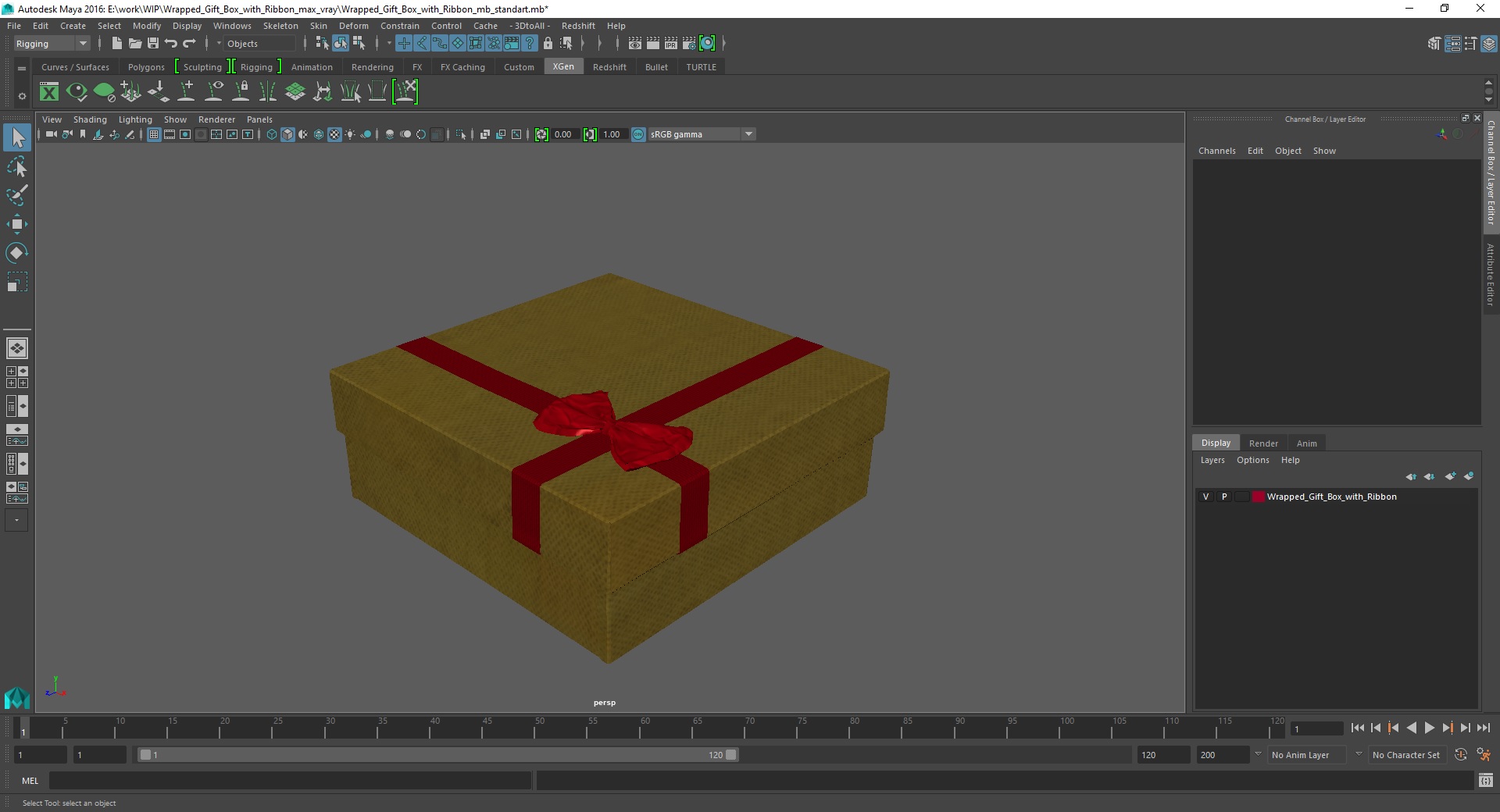Open the XGen window shelf icon

click(49, 92)
